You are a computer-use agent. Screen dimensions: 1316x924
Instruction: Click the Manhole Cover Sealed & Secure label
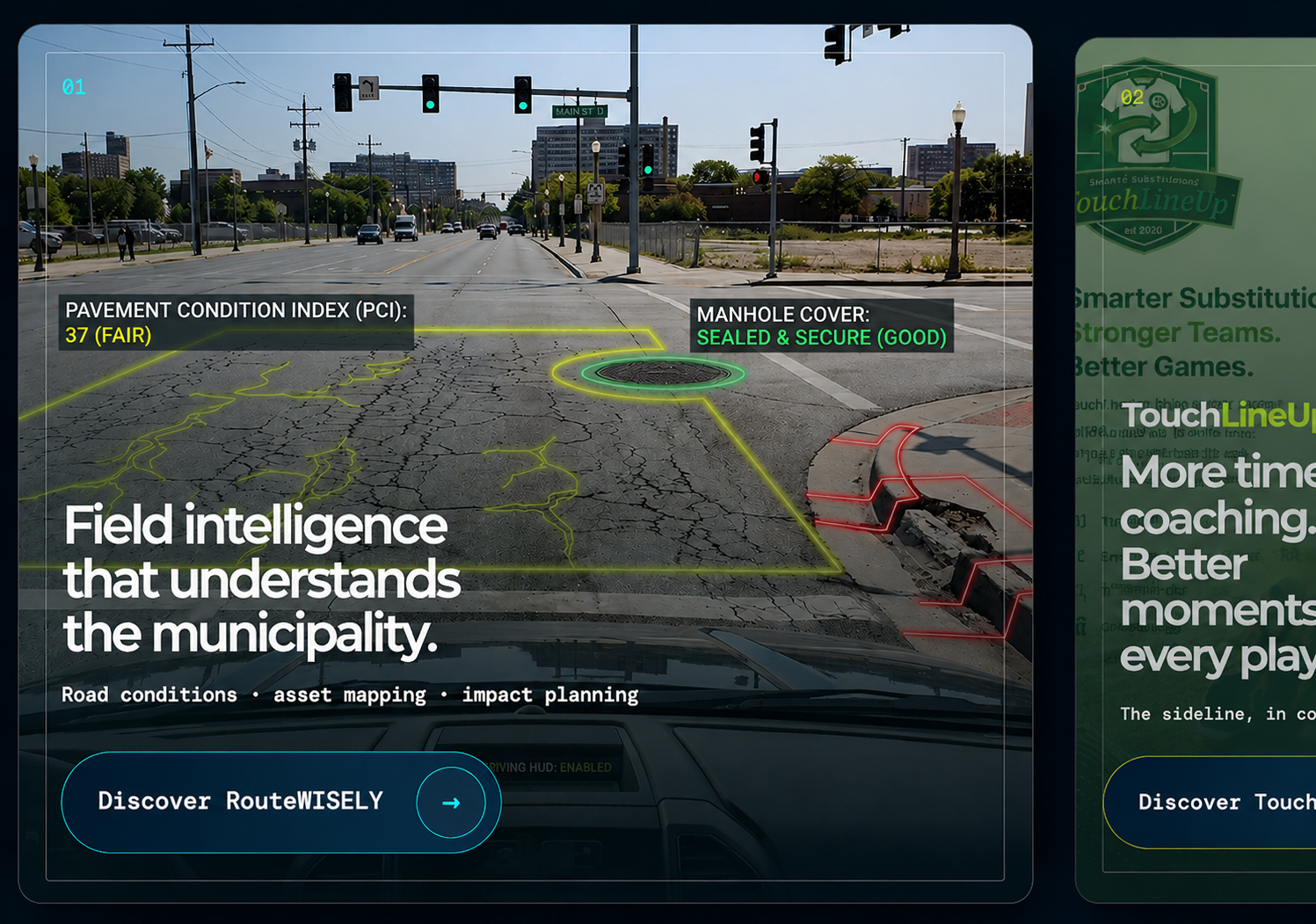pyautogui.click(x=822, y=326)
